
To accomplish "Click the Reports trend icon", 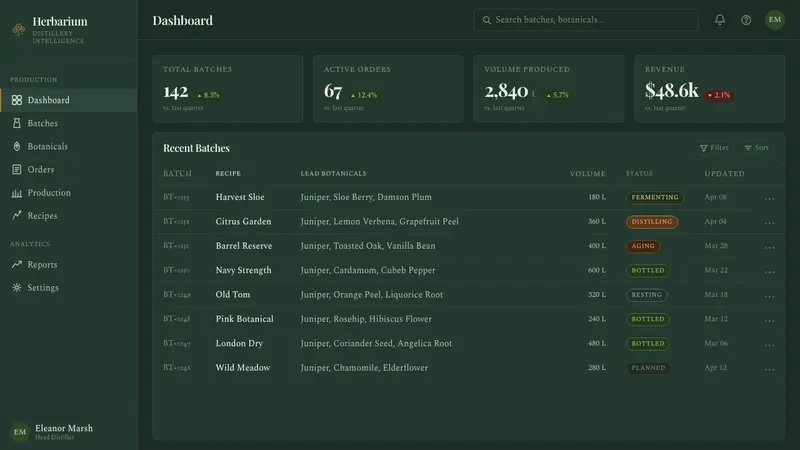I will [17, 264].
